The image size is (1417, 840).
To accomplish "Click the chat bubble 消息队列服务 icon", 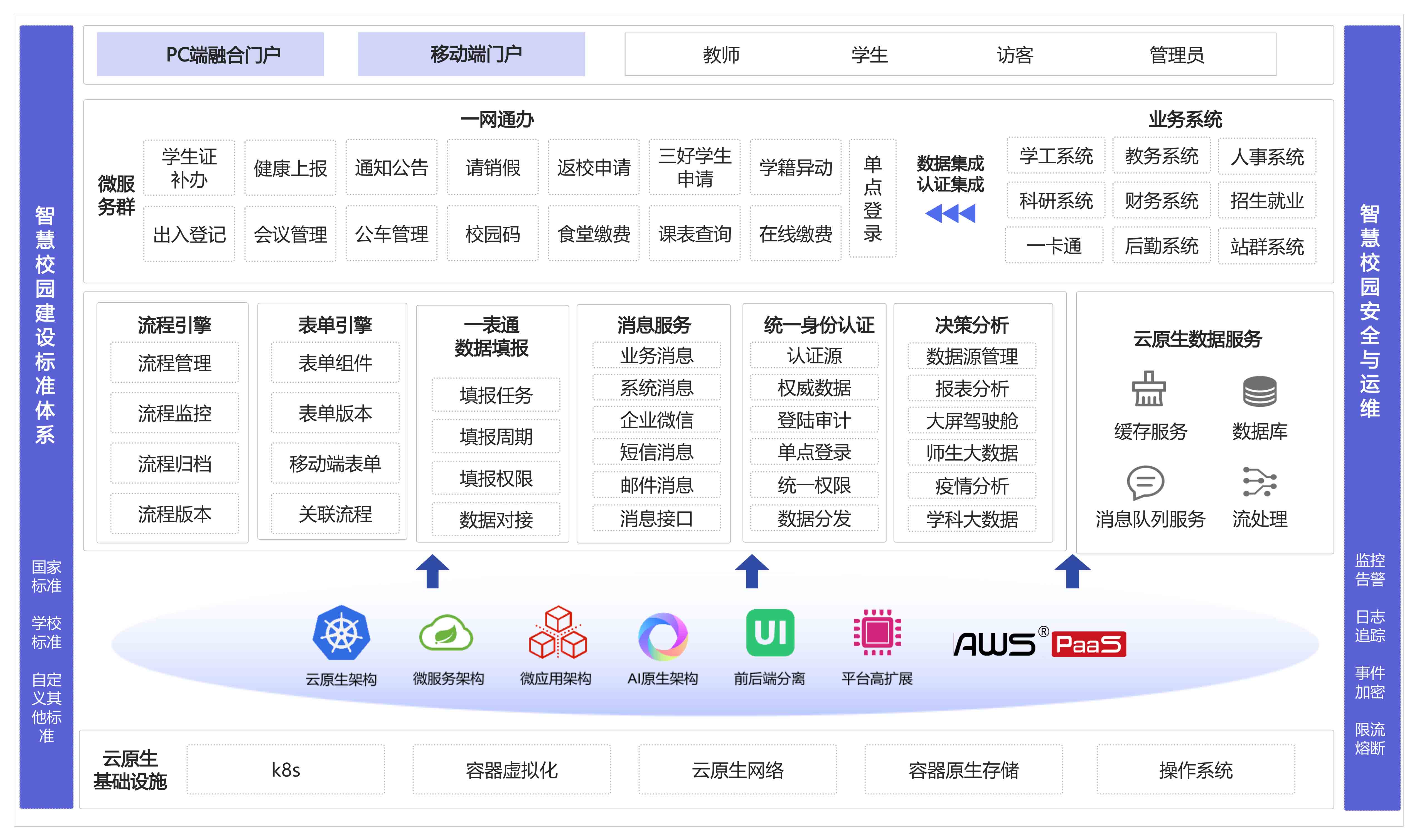I will (x=1145, y=482).
